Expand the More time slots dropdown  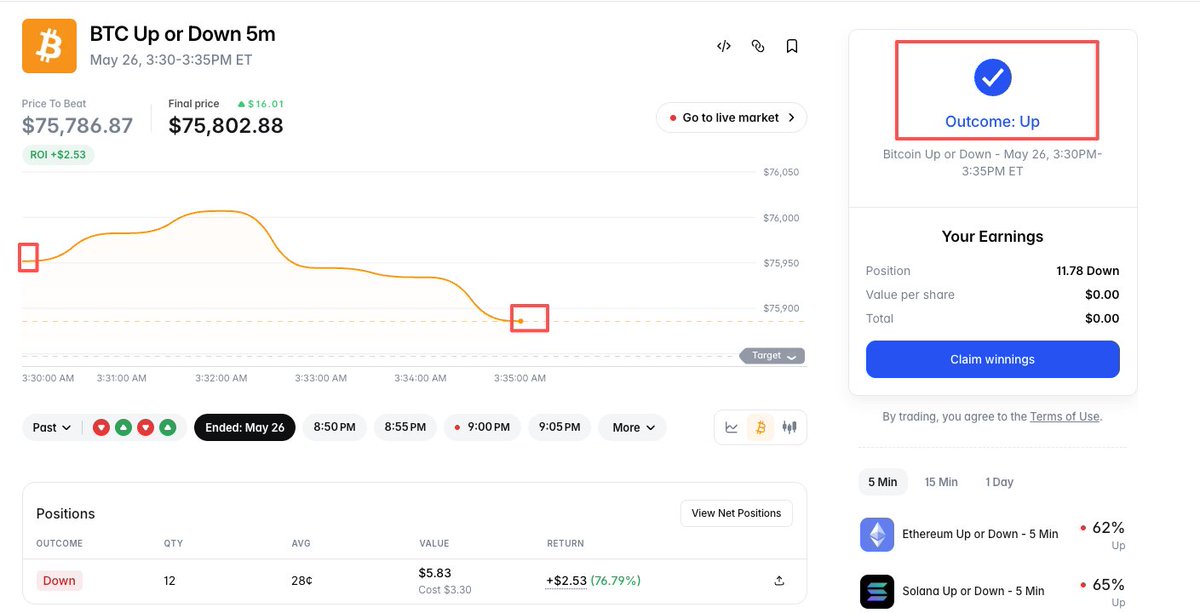[x=633, y=427]
